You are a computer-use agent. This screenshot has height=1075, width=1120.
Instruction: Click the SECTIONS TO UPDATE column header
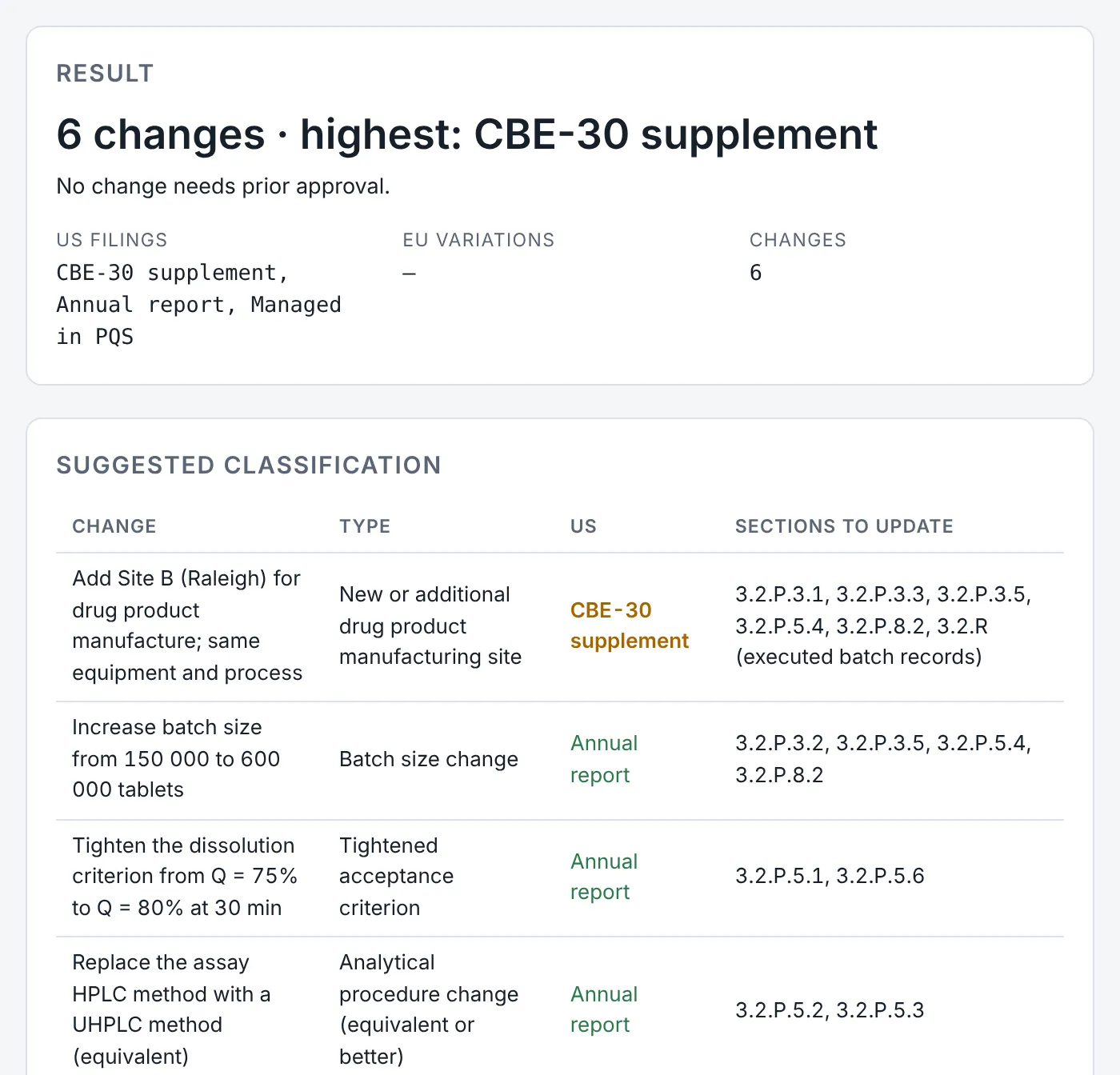click(x=844, y=526)
